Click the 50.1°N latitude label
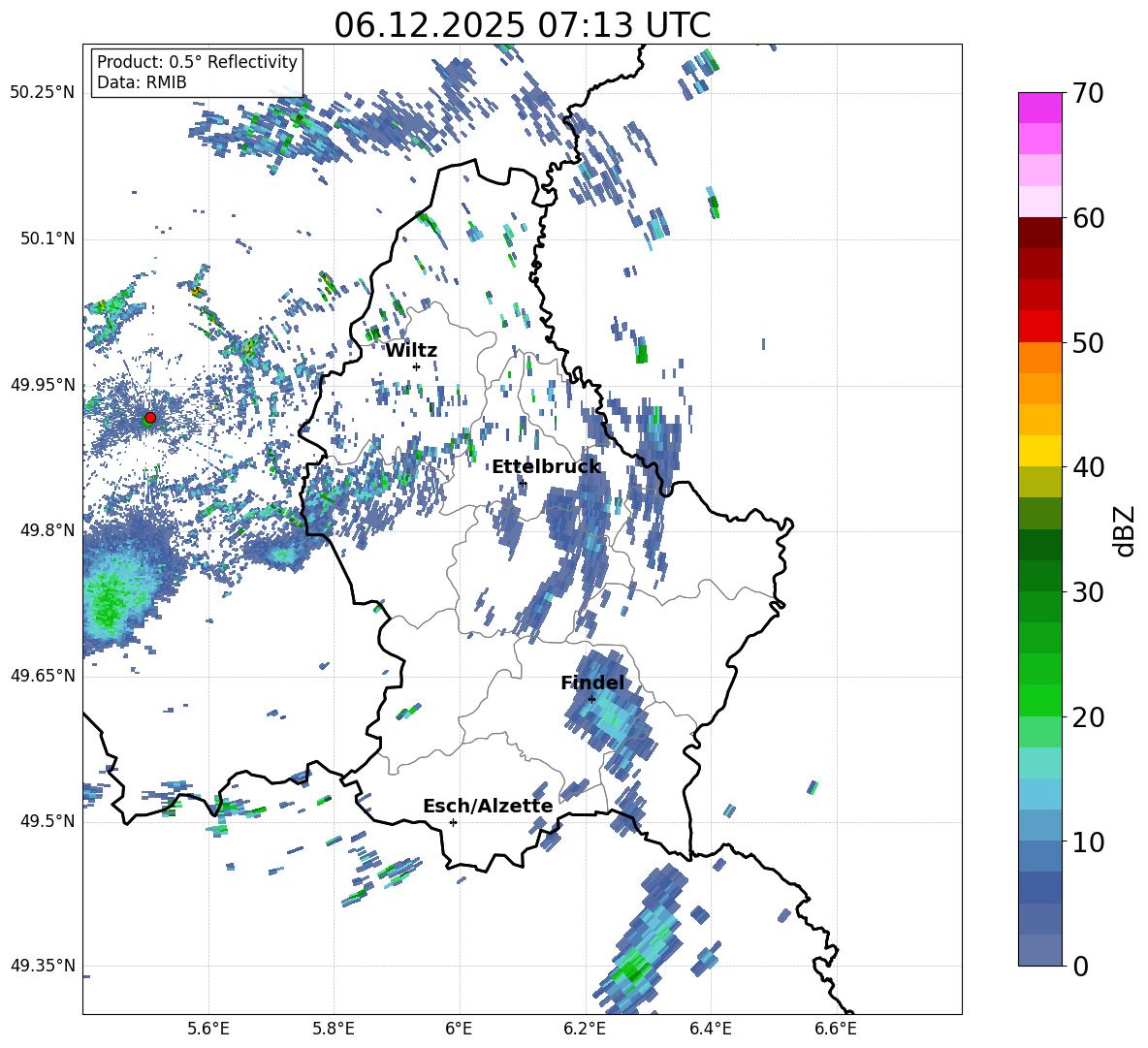This screenshot has height=1048, width=1148. pyautogui.click(x=47, y=239)
